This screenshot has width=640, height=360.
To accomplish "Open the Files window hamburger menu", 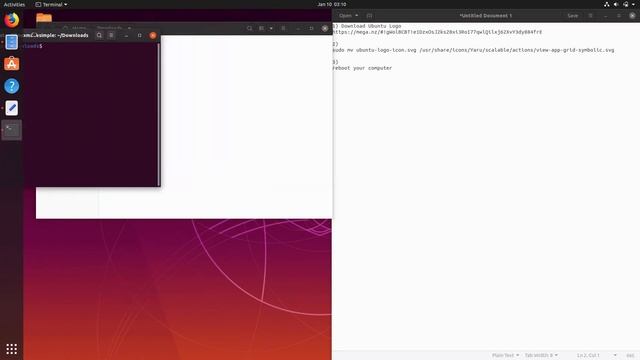I will coord(283,28).
